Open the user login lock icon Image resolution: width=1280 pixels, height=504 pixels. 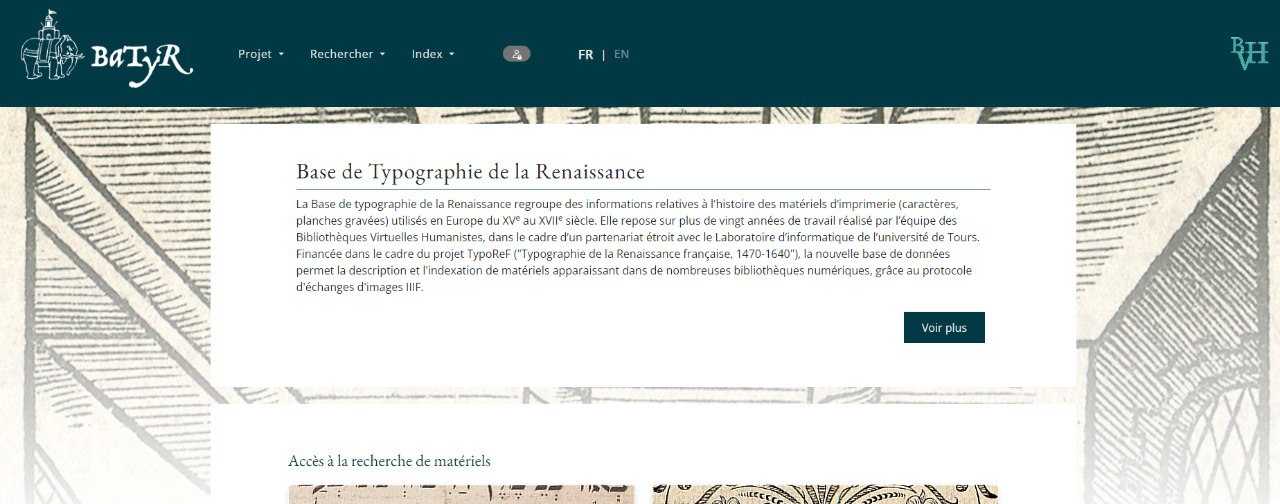(x=516, y=54)
